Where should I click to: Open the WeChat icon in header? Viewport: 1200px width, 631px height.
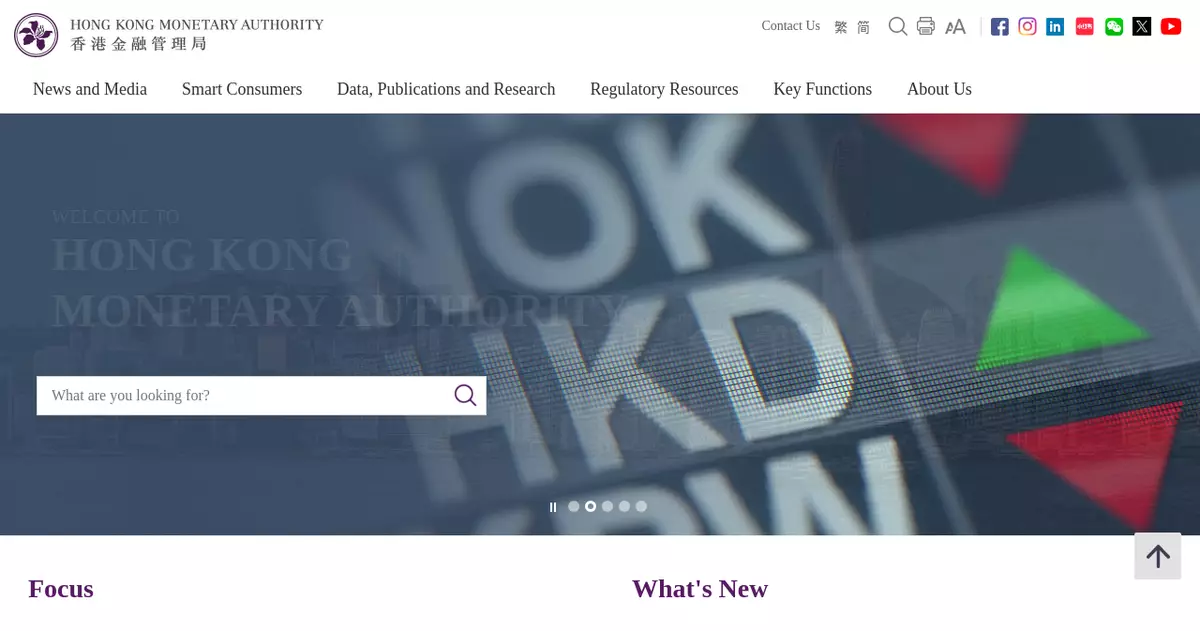pos(1114,27)
